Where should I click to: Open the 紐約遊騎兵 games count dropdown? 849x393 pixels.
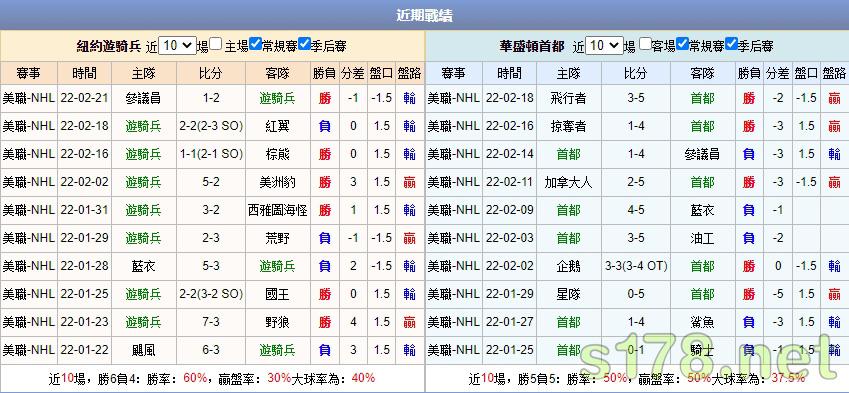tap(177, 45)
